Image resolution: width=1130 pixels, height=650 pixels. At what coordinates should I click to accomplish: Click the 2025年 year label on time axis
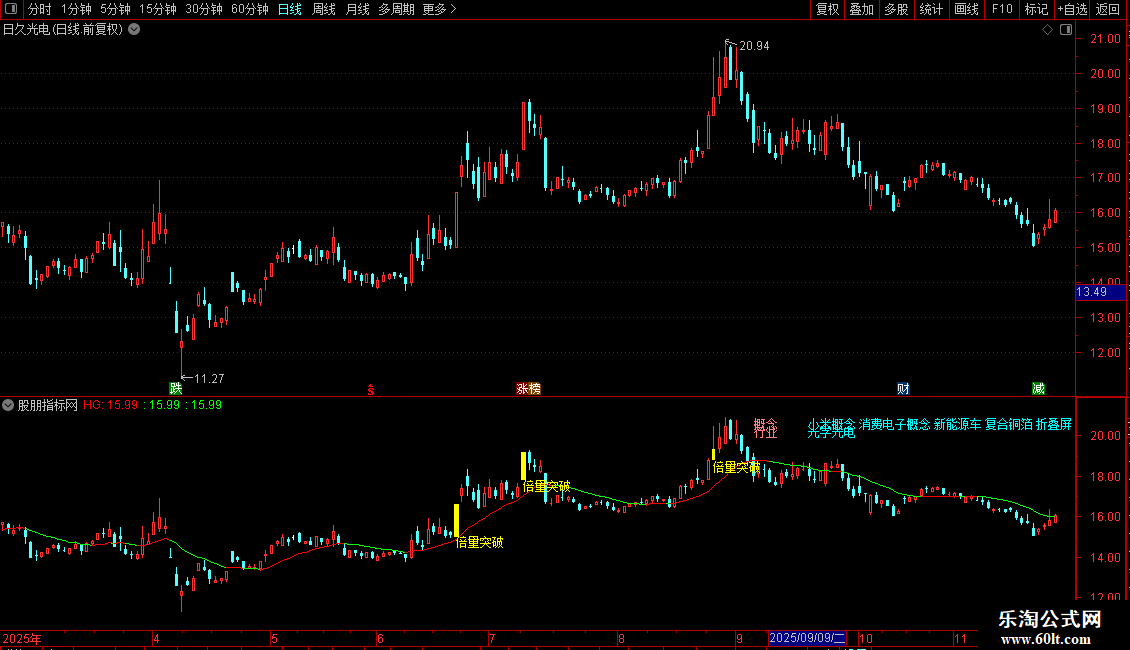(22, 638)
